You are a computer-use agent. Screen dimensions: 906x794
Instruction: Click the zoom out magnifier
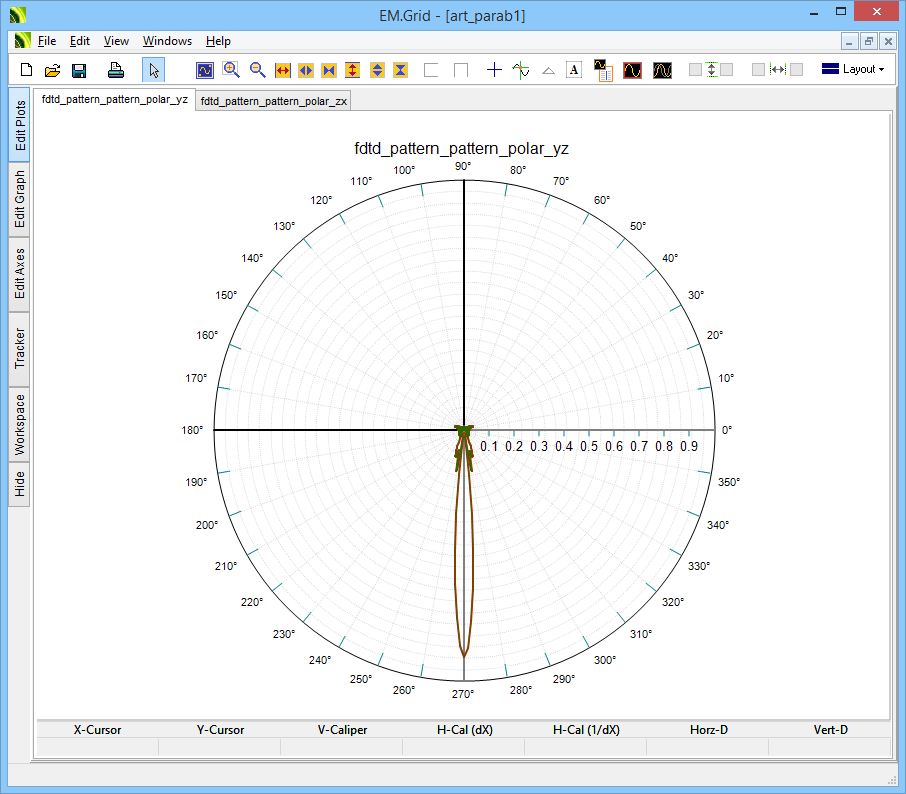[257, 70]
